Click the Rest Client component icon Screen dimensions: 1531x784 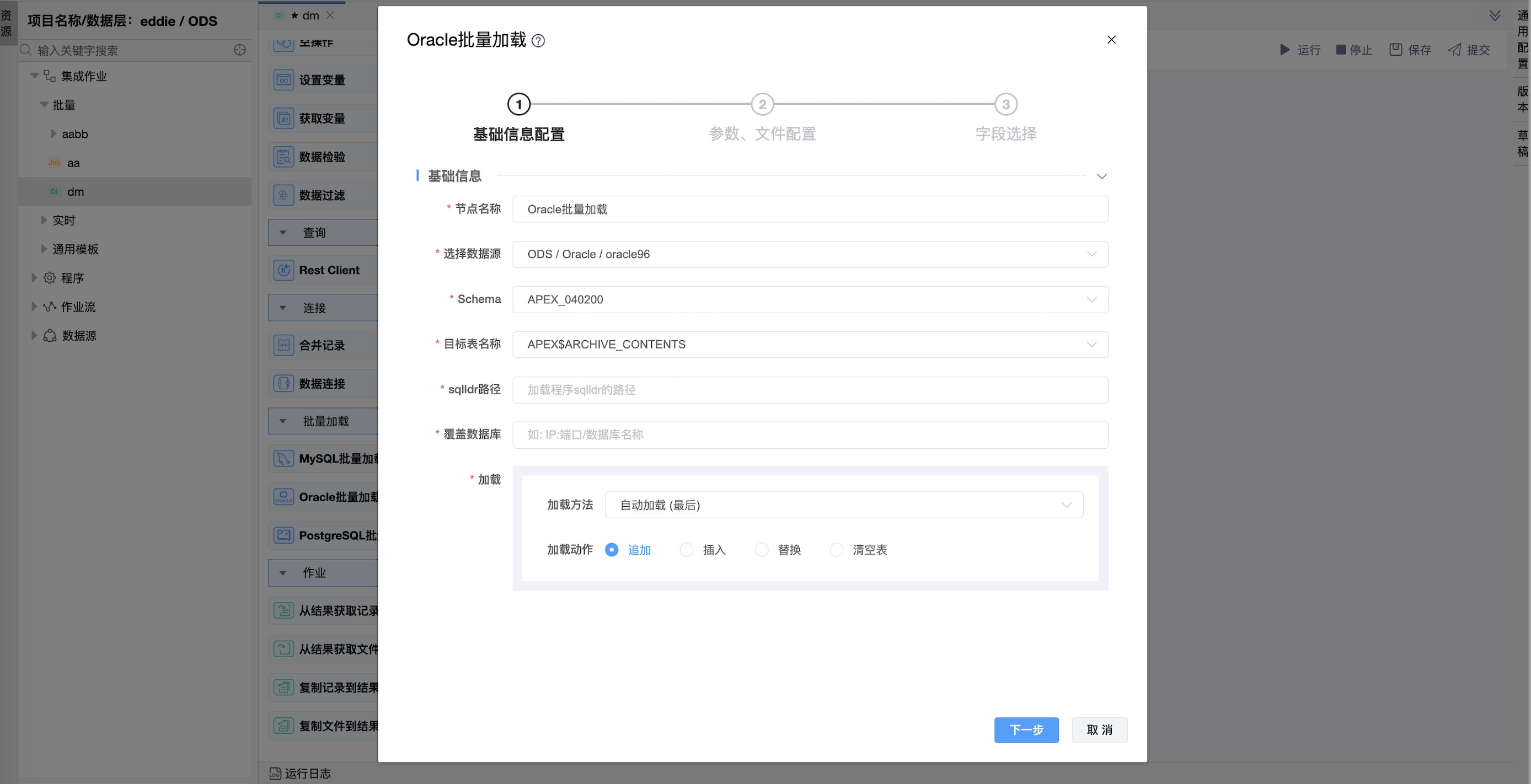[x=283, y=270]
